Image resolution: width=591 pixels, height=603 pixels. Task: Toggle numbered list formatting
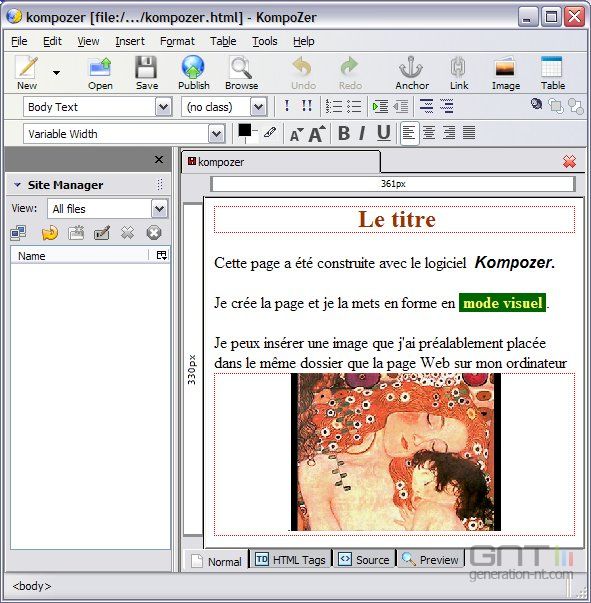point(334,106)
